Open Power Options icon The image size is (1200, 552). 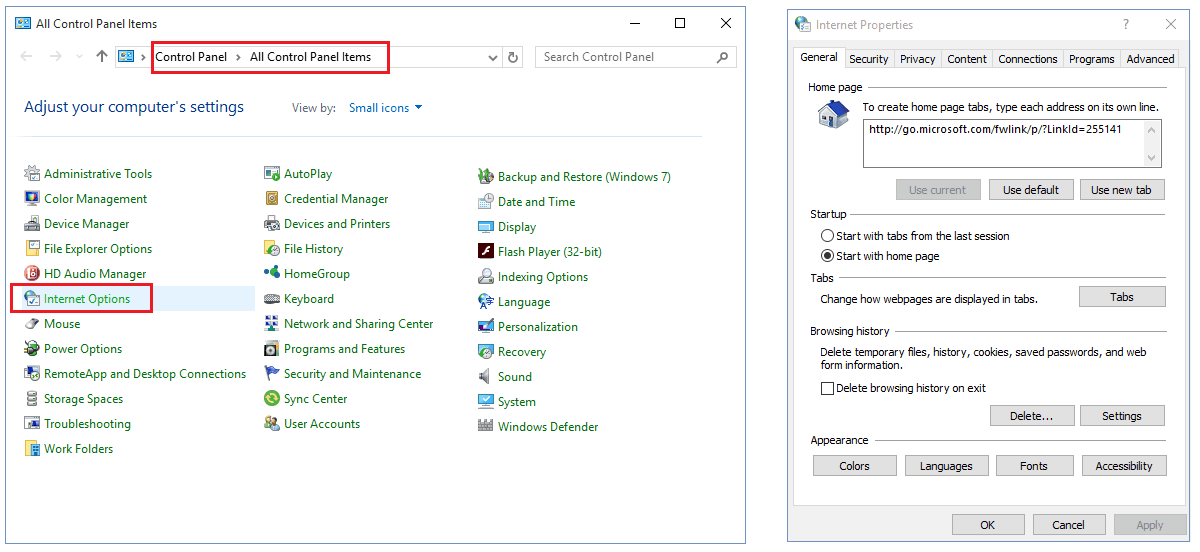(32, 349)
